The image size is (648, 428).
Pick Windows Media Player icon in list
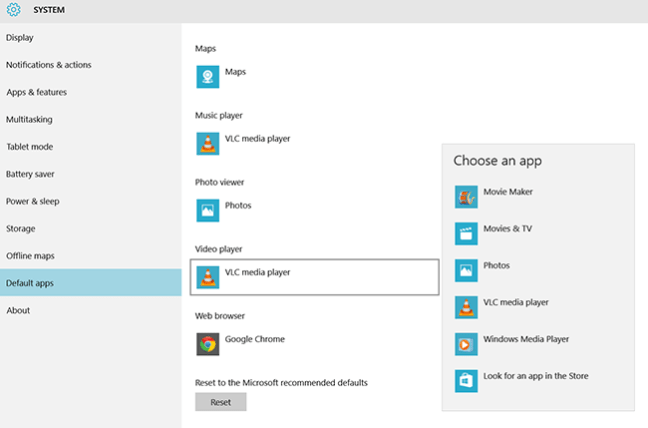pos(466,344)
